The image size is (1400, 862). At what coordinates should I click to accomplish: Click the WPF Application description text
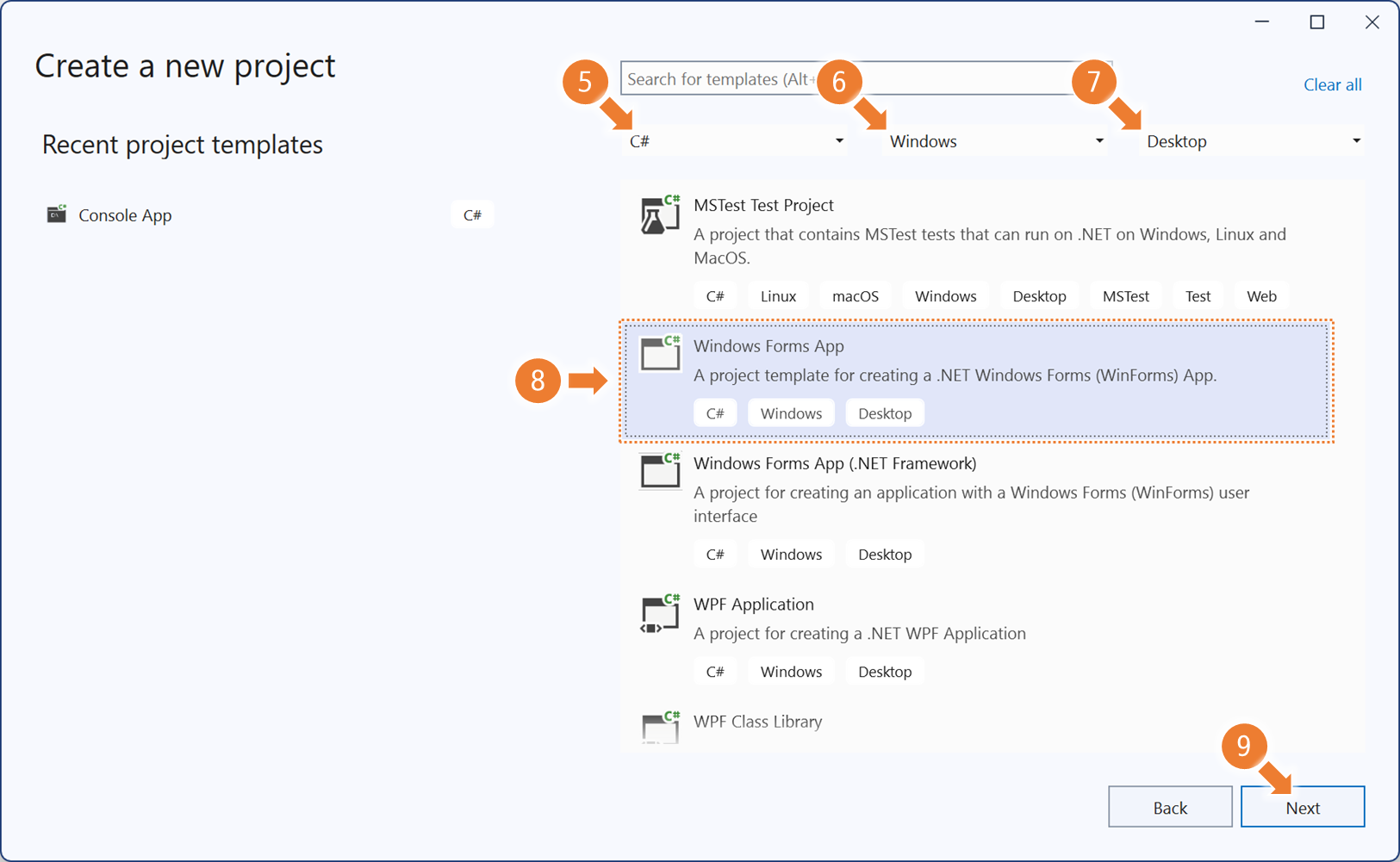coord(860,634)
